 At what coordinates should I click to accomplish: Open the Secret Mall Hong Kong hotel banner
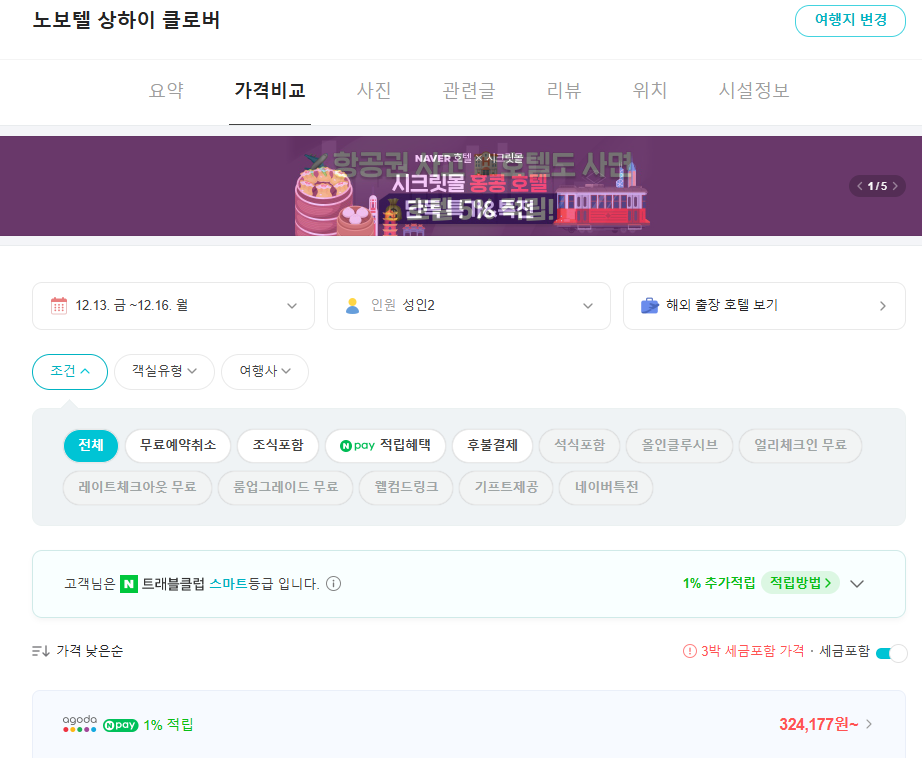[x=461, y=186]
